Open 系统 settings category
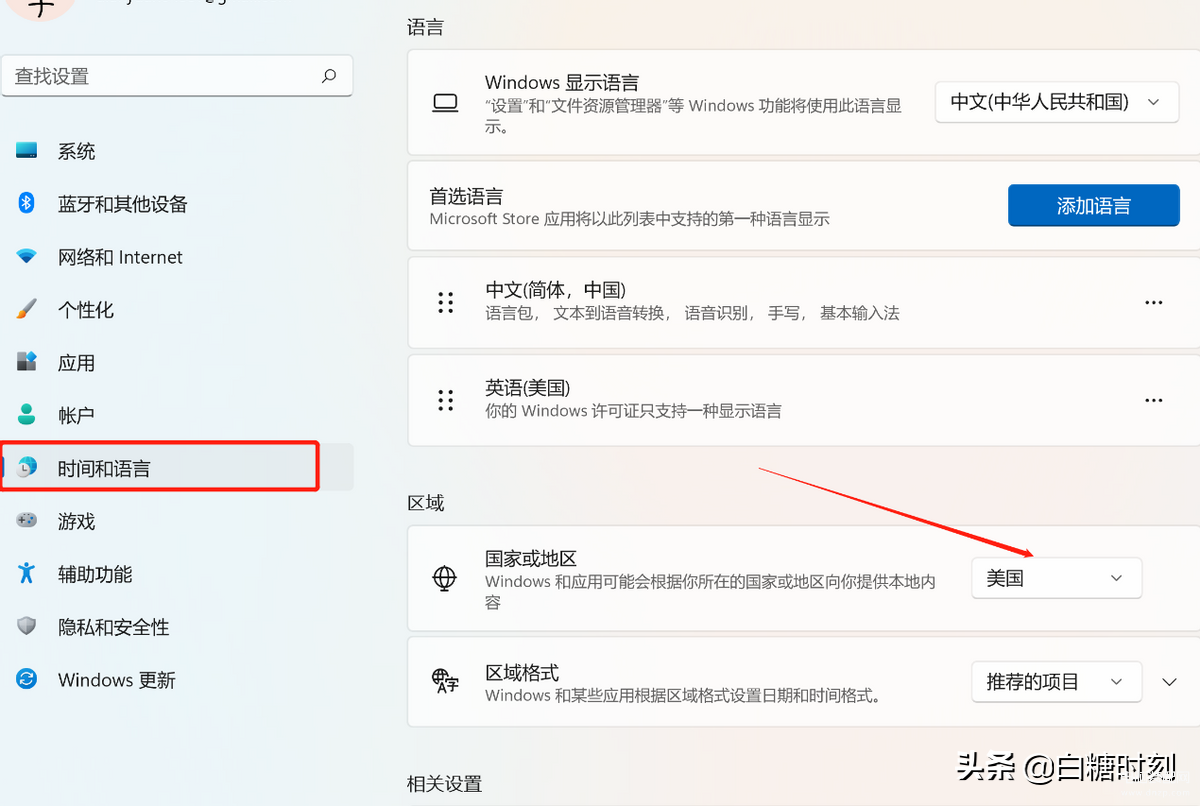1200x806 pixels. coord(176,151)
